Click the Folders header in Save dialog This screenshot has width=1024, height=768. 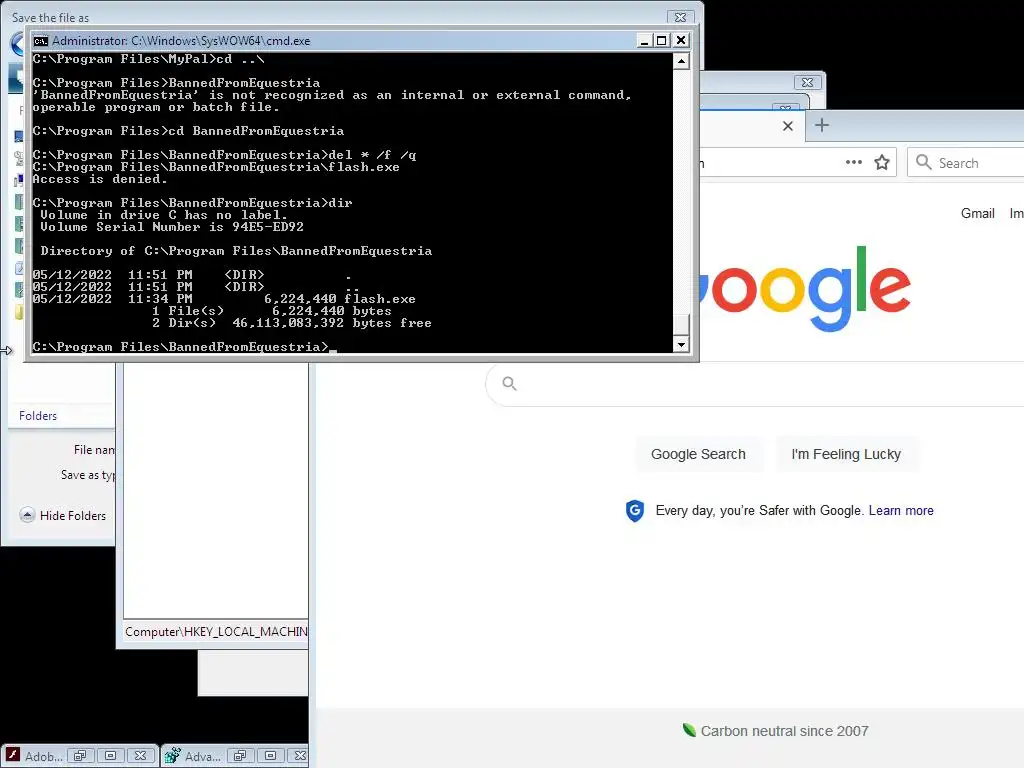point(38,416)
